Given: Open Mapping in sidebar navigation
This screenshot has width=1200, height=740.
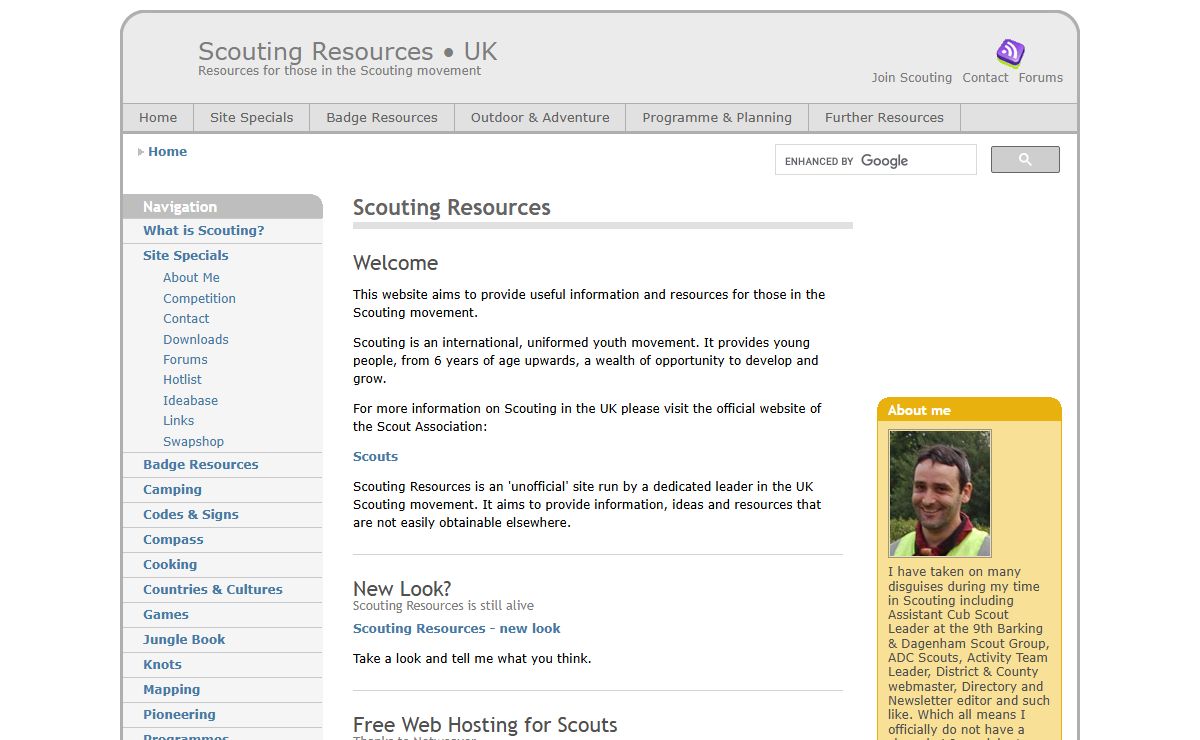Looking at the screenshot, I should [x=172, y=690].
